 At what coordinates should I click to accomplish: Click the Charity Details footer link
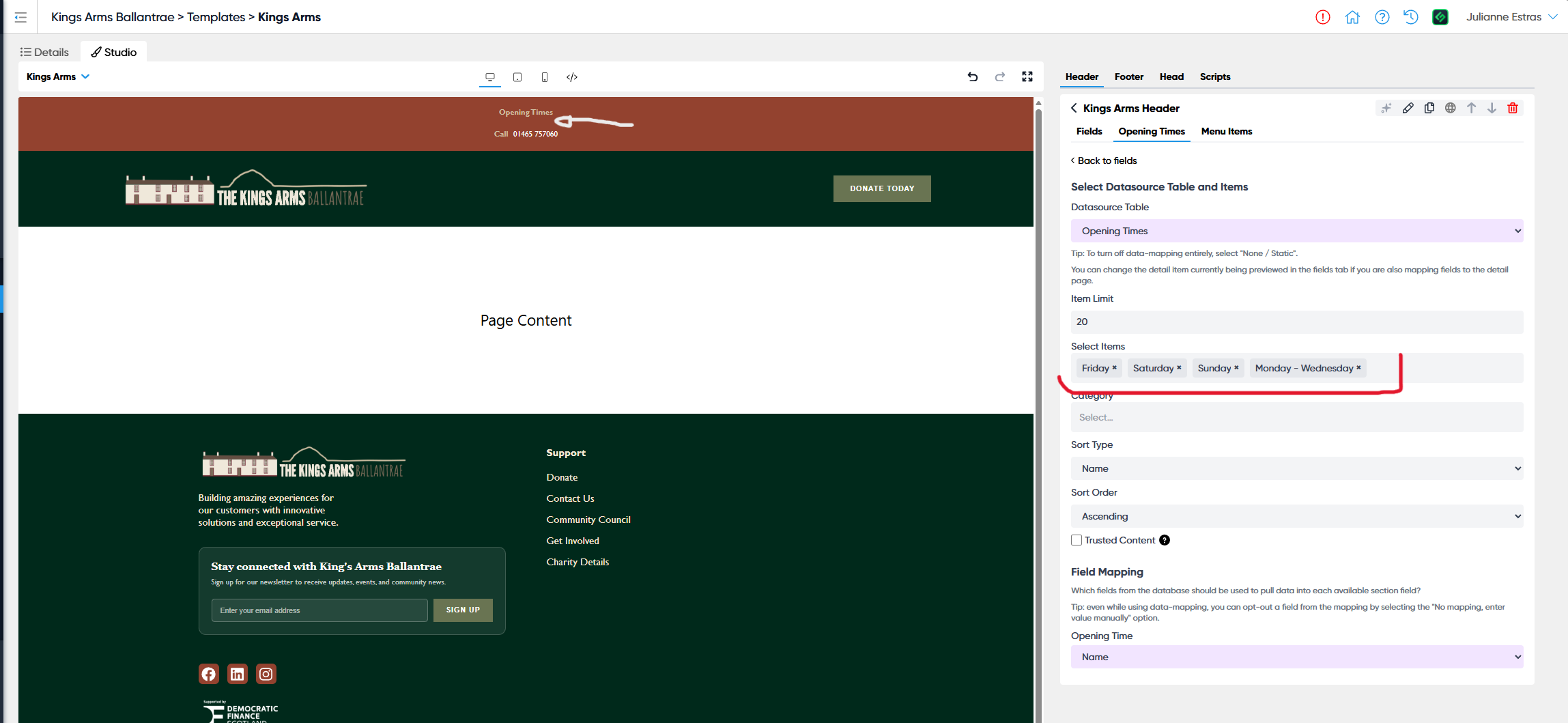point(578,562)
